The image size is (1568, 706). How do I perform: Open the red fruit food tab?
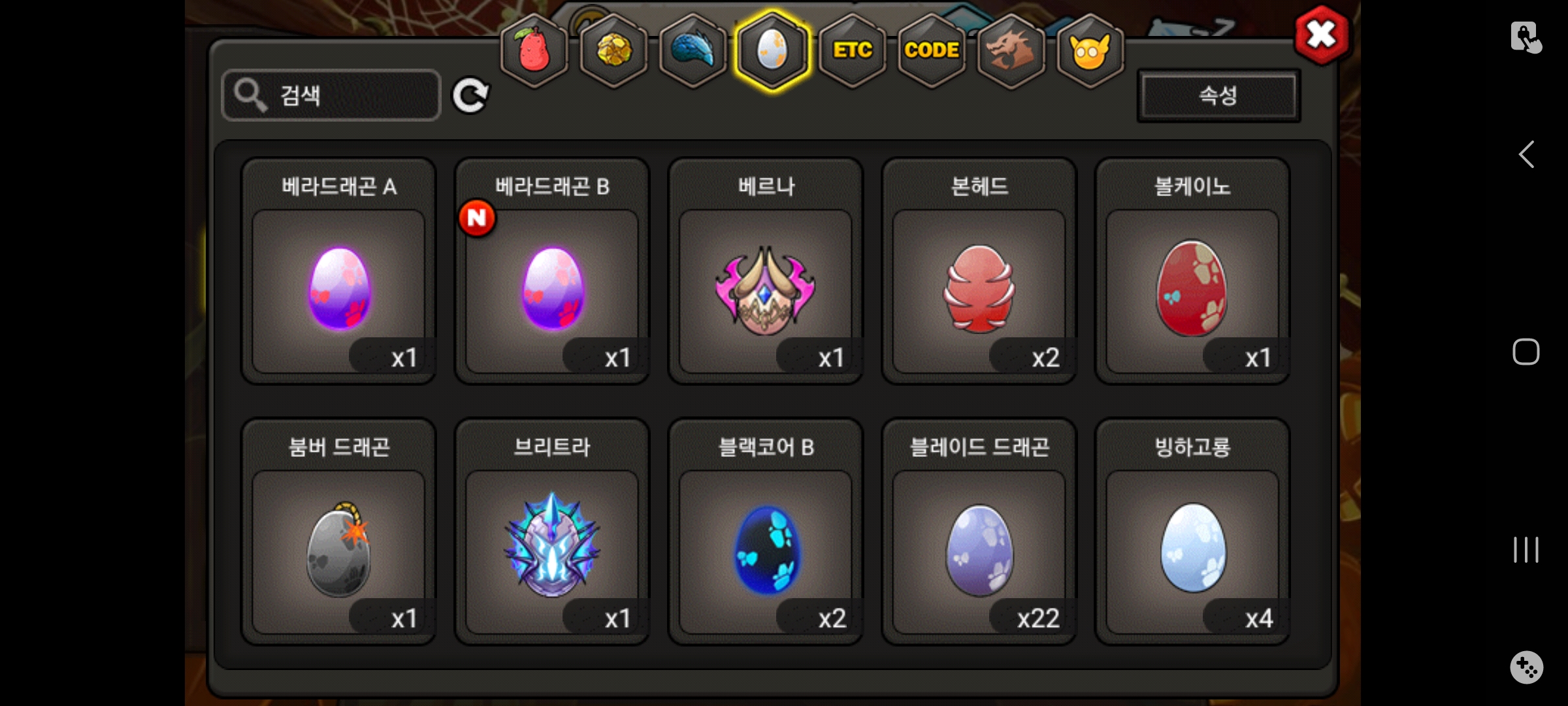tap(534, 50)
